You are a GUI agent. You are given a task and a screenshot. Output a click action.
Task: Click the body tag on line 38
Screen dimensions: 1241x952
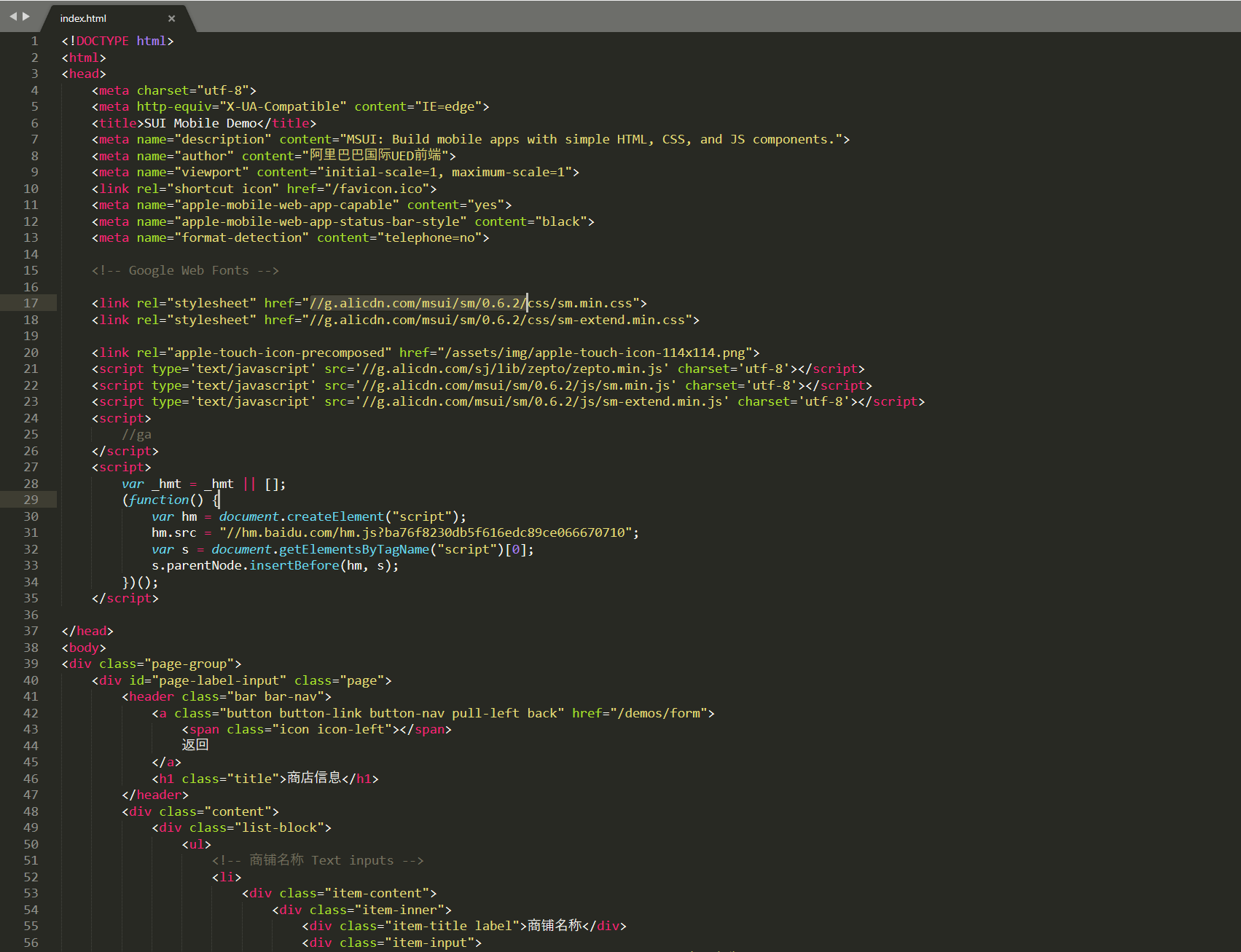[x=84, y=648]
